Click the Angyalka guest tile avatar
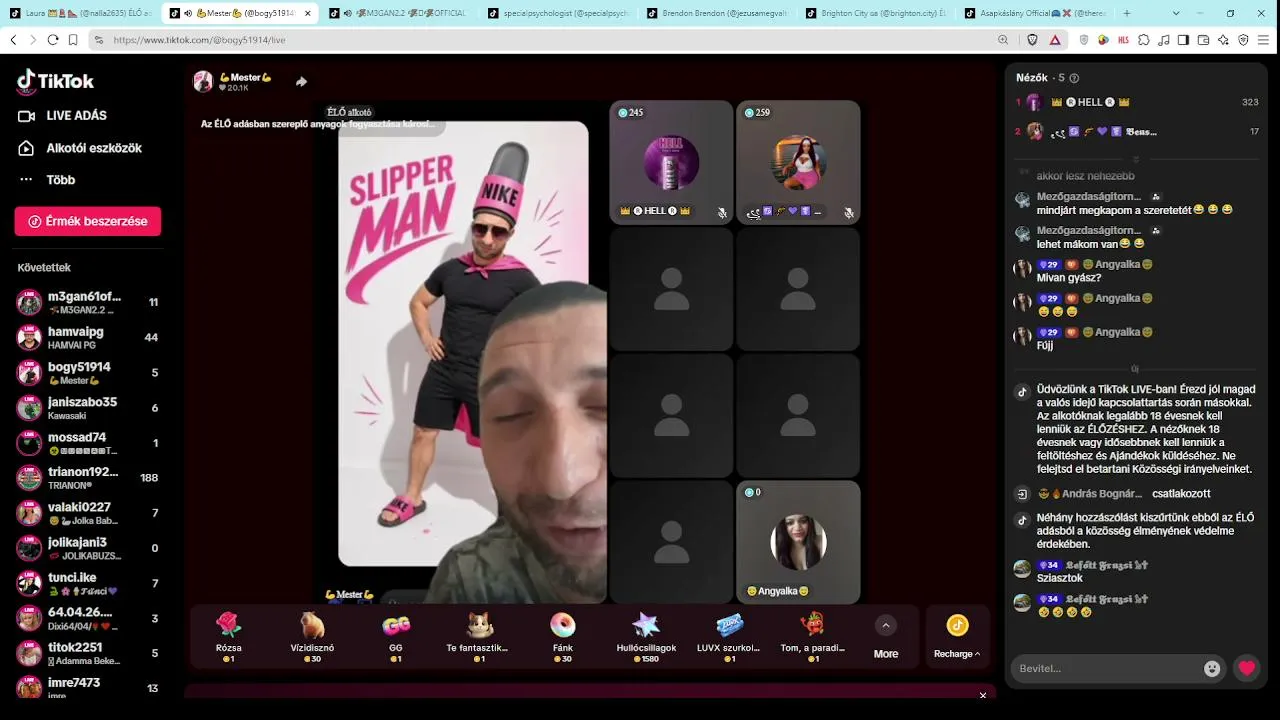The height and width of the screenshot is (720, 1280). pos(798,542)
